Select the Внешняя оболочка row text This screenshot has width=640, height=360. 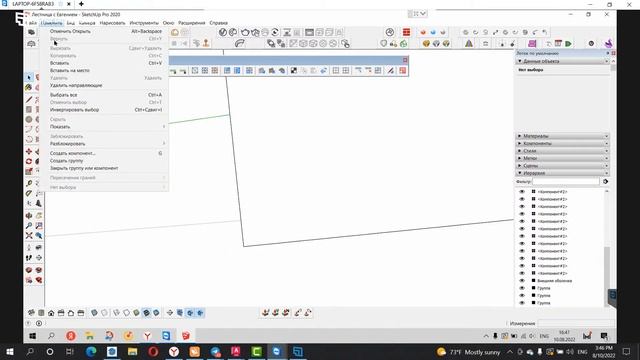pos(554,281)
